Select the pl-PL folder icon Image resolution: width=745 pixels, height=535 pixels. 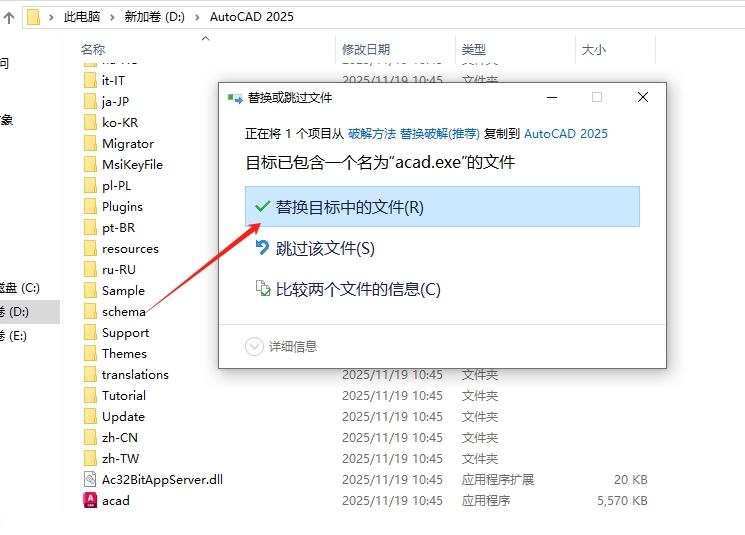coord(90,185)
